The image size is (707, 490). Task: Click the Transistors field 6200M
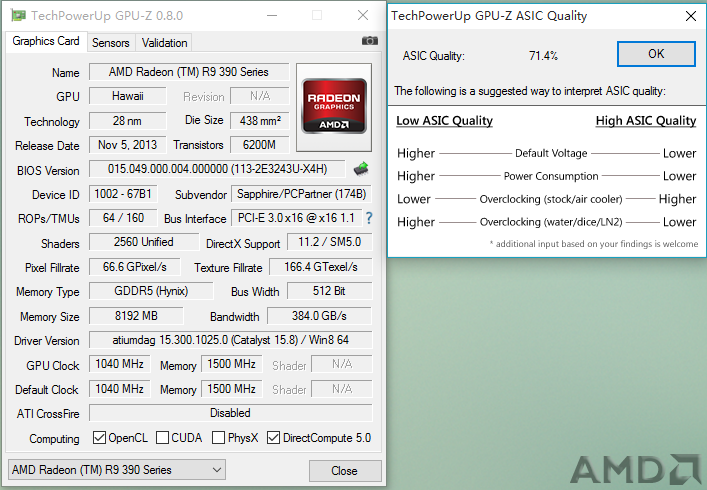point(260,145)
